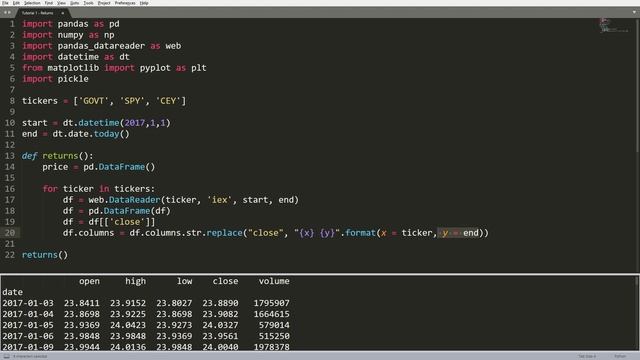Click the 'close' column string on line 19
The width and height of the screenshot is (640, 360).
coord(127,222)
